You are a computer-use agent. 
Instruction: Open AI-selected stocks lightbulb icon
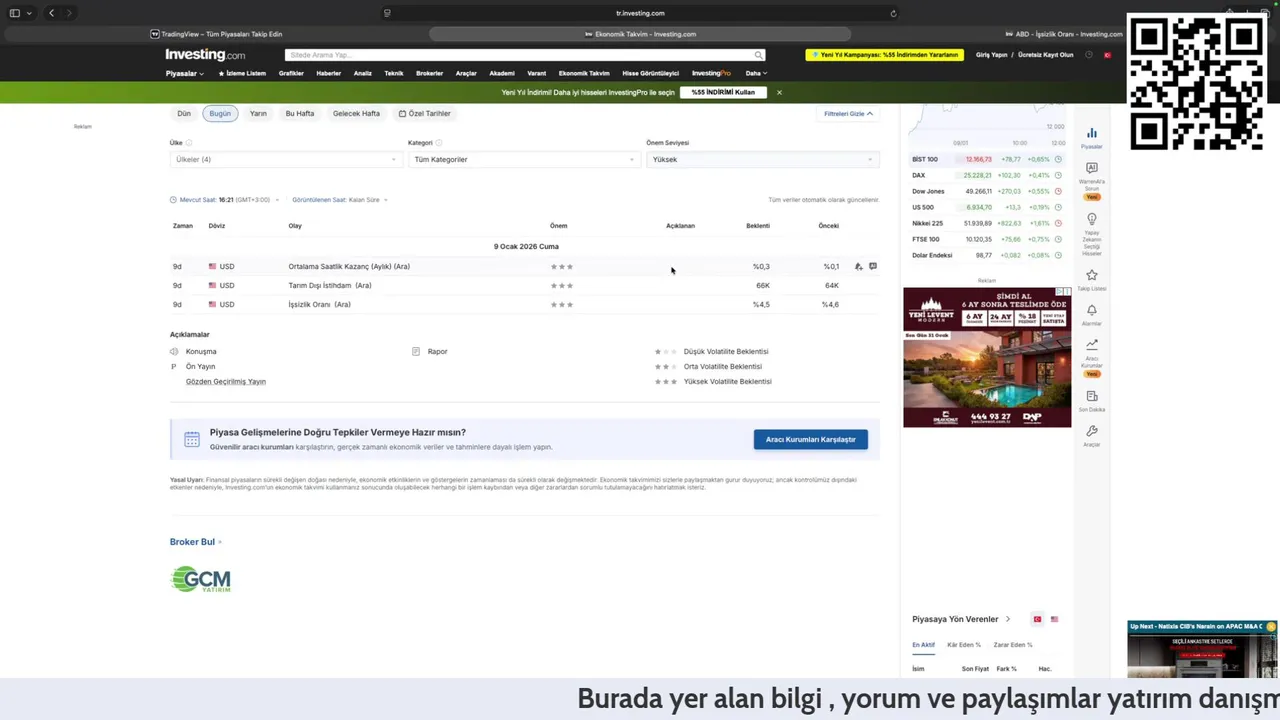pos(1091,219)
